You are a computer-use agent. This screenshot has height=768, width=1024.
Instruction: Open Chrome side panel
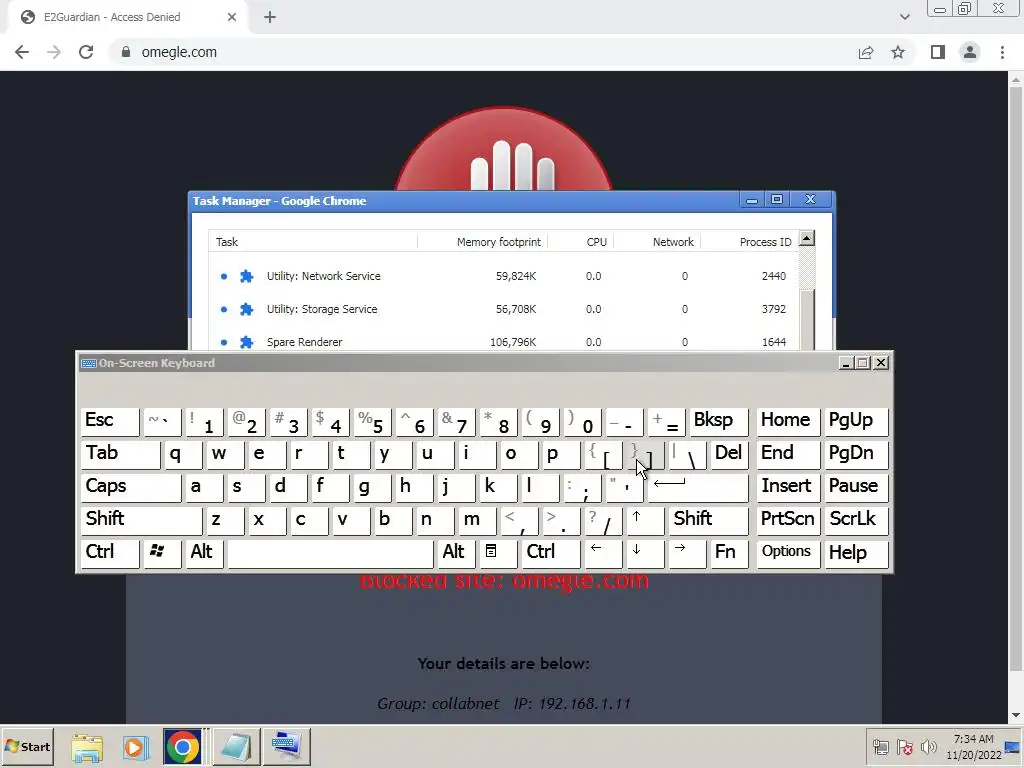coord(938,52)
